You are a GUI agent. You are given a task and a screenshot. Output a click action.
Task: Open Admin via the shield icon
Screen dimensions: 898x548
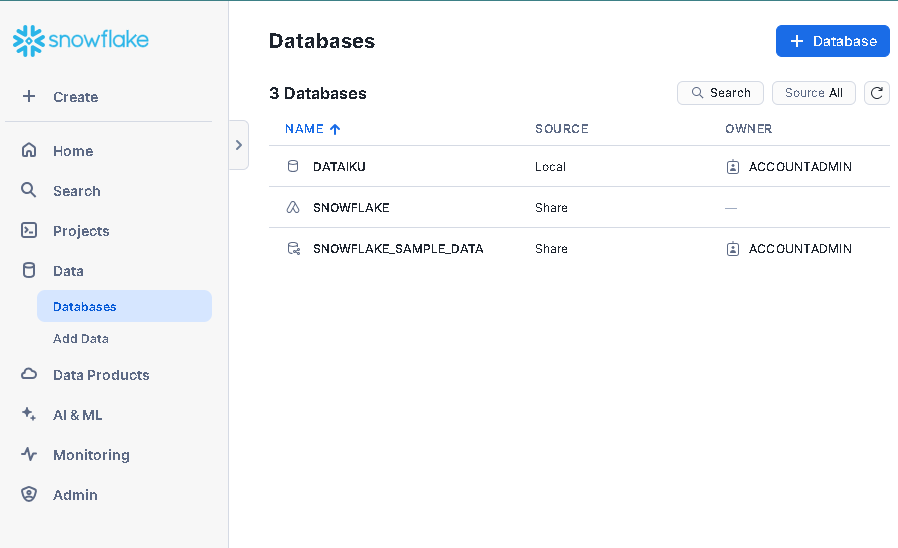(x=29, y=494)
